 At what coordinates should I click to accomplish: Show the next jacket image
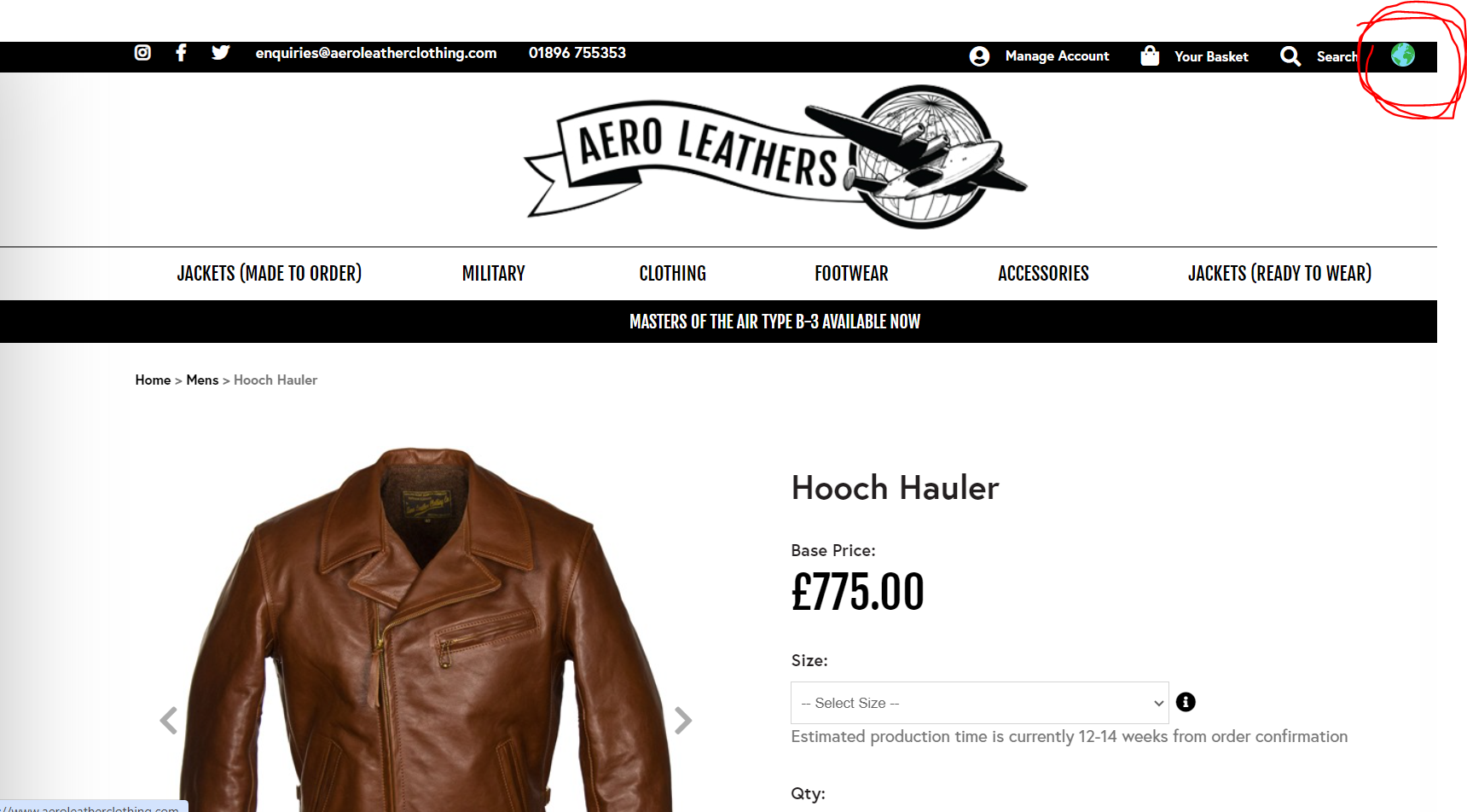pyautogui.click(x=682, y=721)
